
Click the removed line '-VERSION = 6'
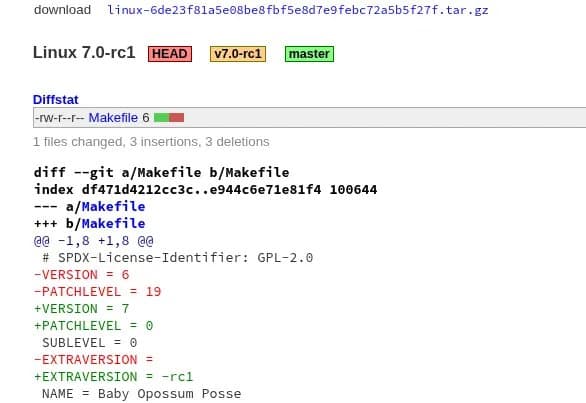click(81, 275)
